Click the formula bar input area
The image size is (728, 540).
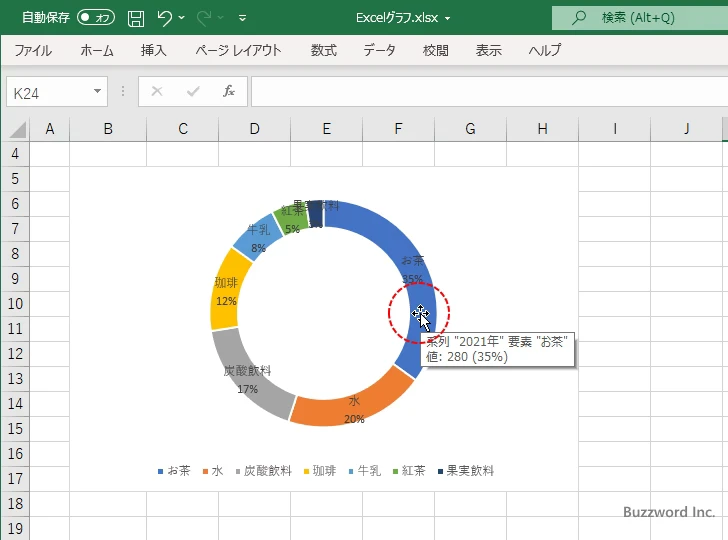[x=489, y=92]
